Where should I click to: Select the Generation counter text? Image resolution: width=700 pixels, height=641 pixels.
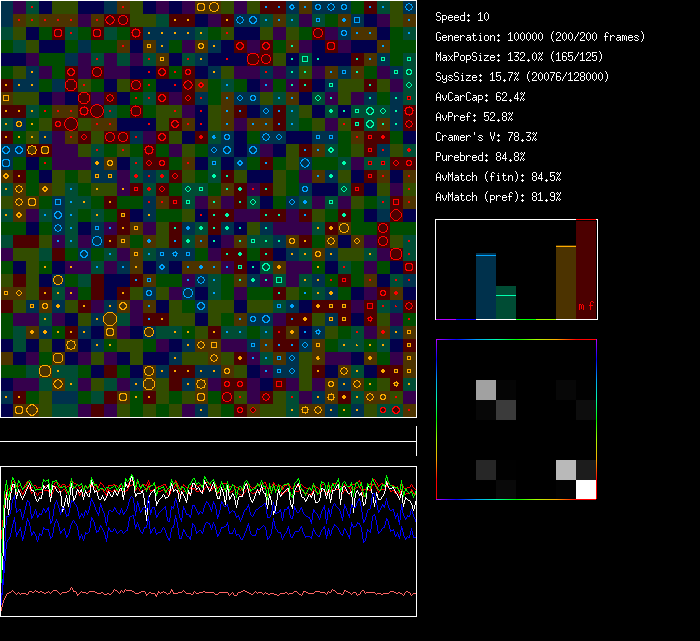pos(540,37)
